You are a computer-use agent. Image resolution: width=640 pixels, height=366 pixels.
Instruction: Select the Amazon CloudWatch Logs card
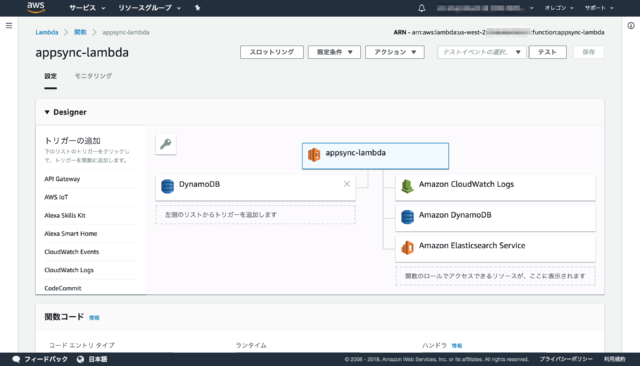tap(495, 187)
